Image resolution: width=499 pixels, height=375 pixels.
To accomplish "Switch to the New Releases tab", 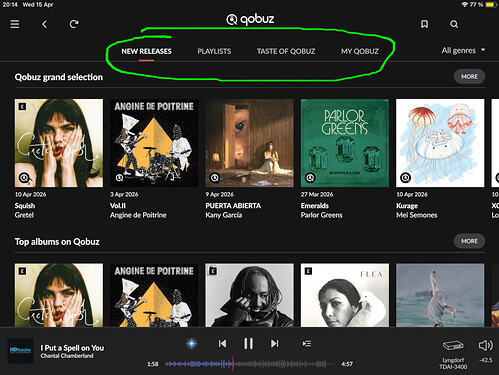I will point(146,51).
